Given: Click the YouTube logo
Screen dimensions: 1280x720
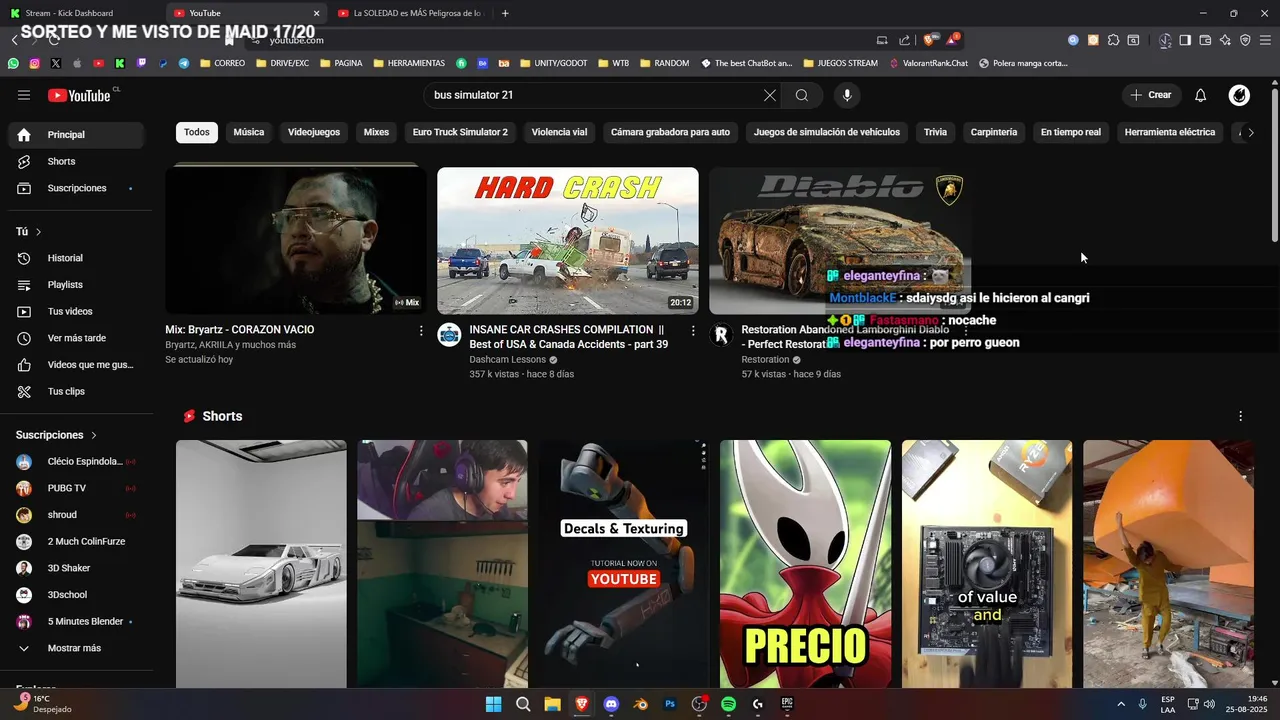Looking at the screenshot, I should 79,95.
